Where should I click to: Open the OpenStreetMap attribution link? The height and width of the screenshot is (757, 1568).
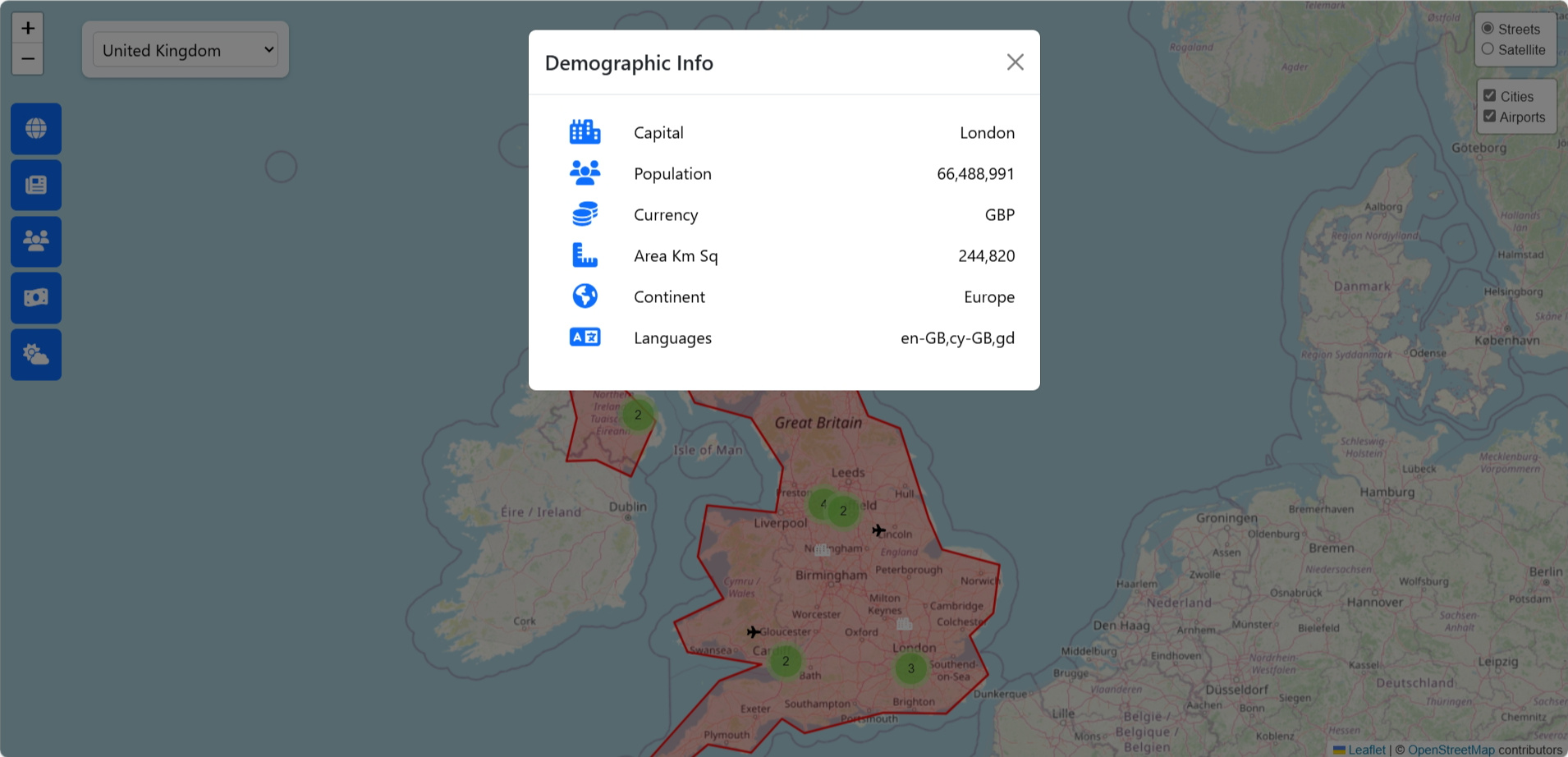pyautogui.click(x=1451, y=750)
